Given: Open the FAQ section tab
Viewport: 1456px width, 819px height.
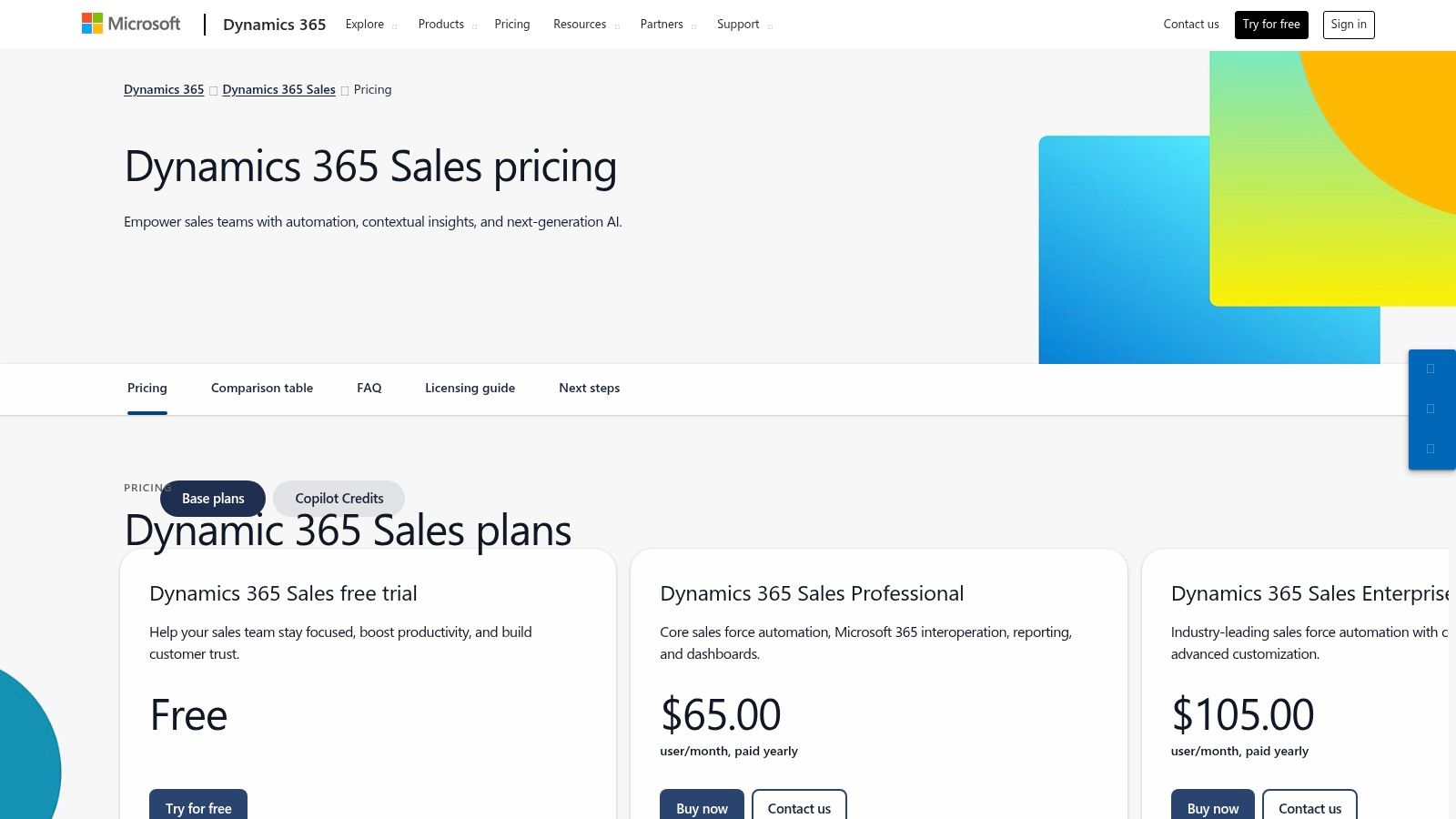Looking at the screenshot, I should (369, 388).
